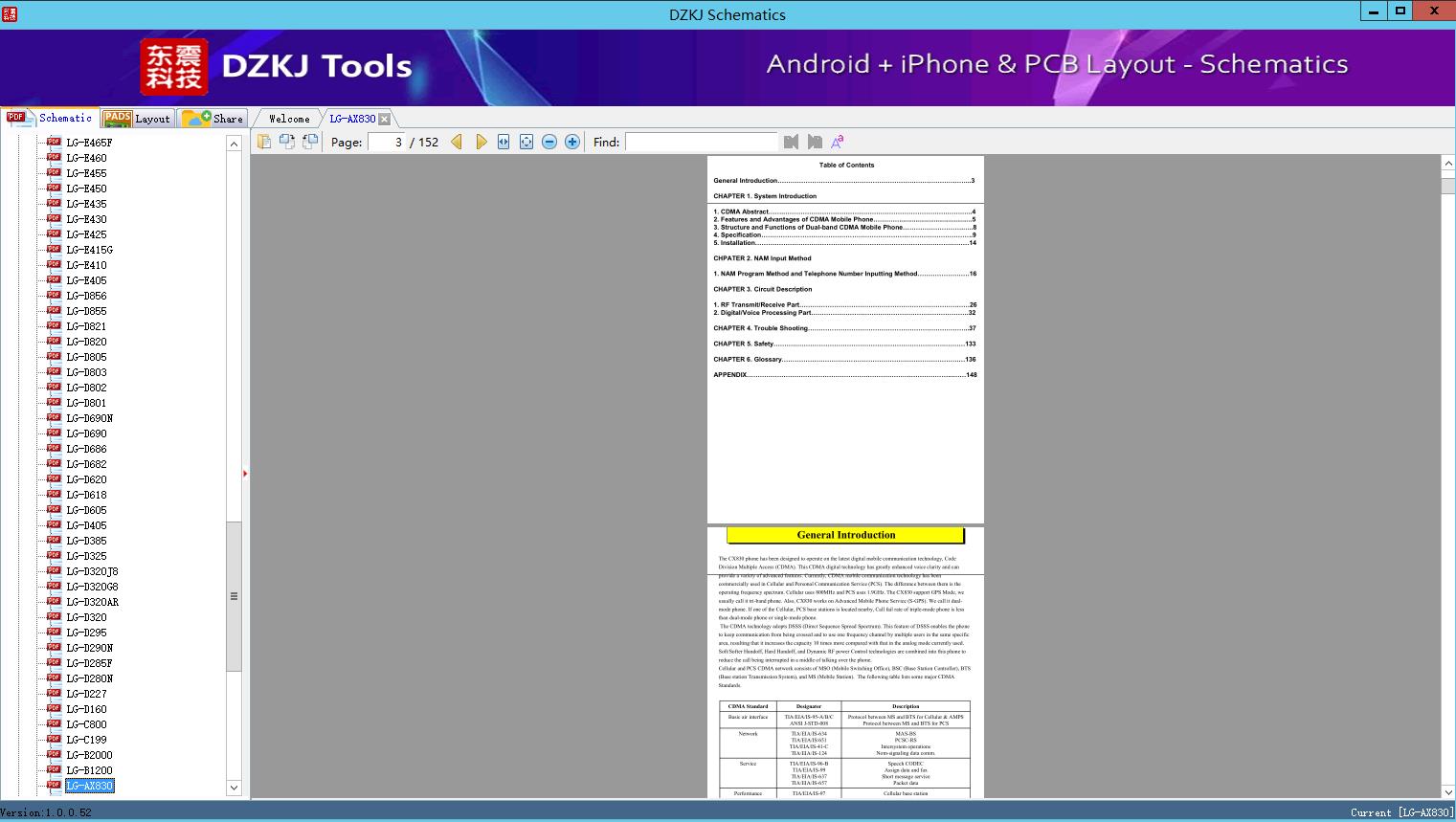
Task: Pick LG-D820 from the model list
Action: [x=86, y=342]
